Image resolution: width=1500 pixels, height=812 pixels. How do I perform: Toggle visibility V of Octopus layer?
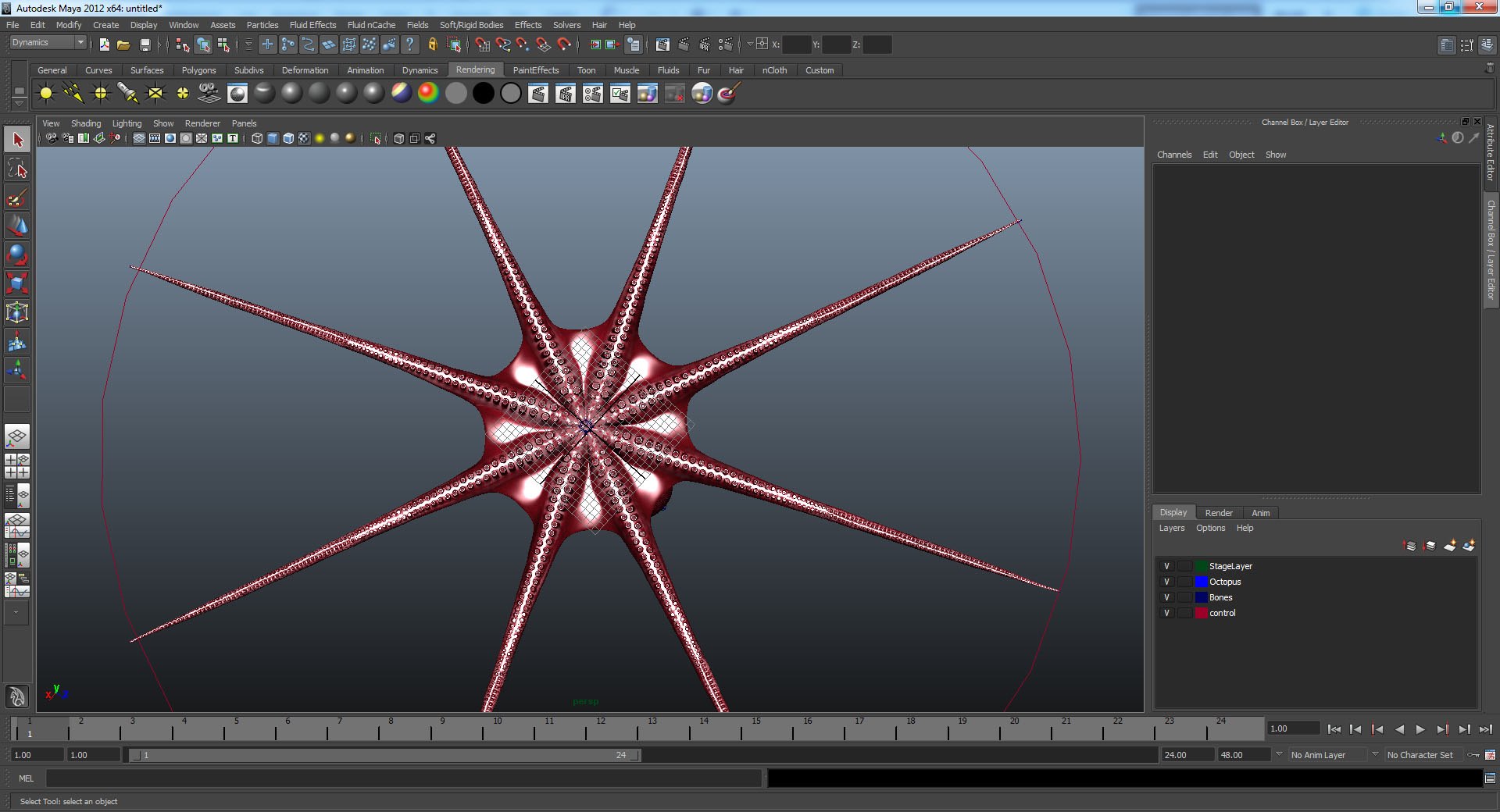coord(1166,582)
